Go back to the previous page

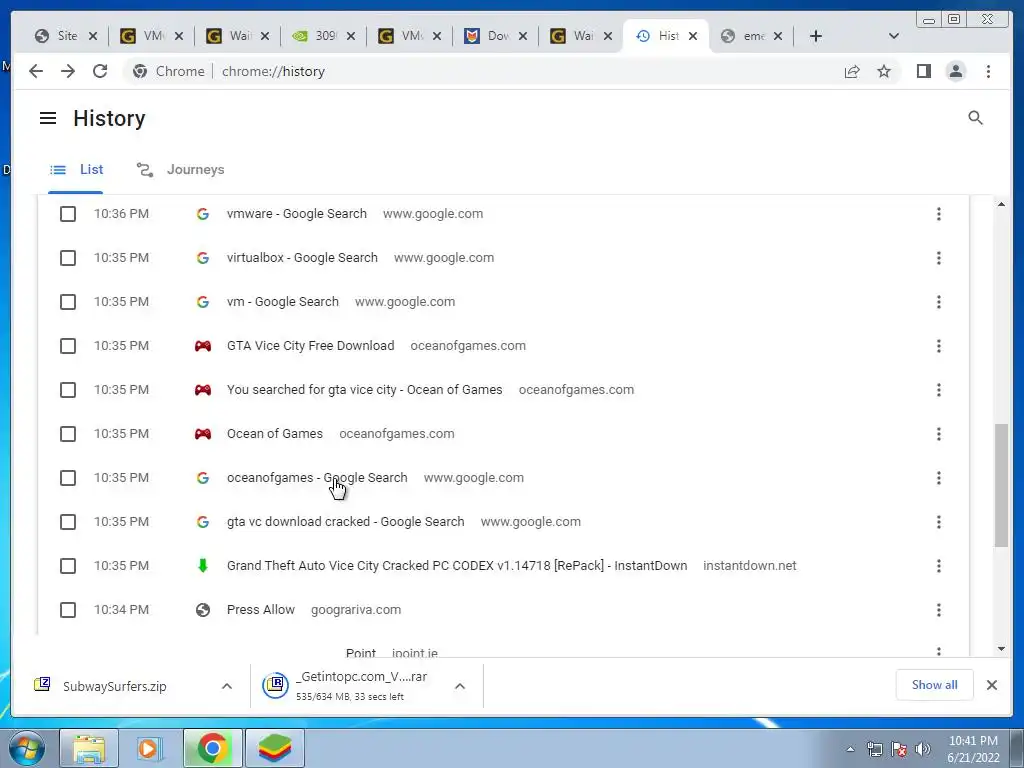pos(36,71)
